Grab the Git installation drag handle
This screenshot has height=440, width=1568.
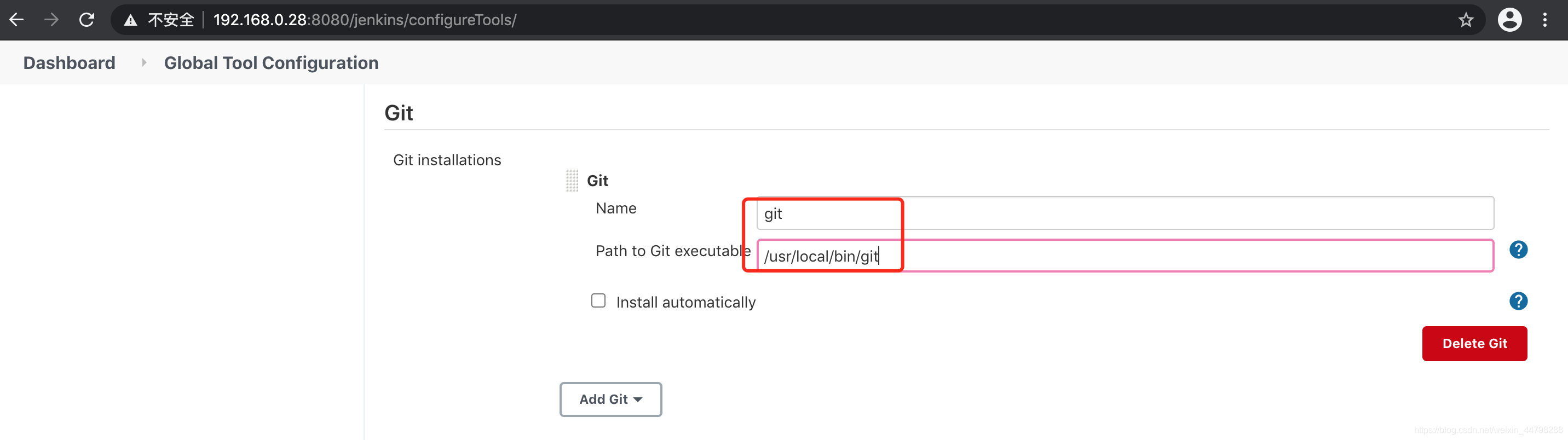click(x=572, y=181)
